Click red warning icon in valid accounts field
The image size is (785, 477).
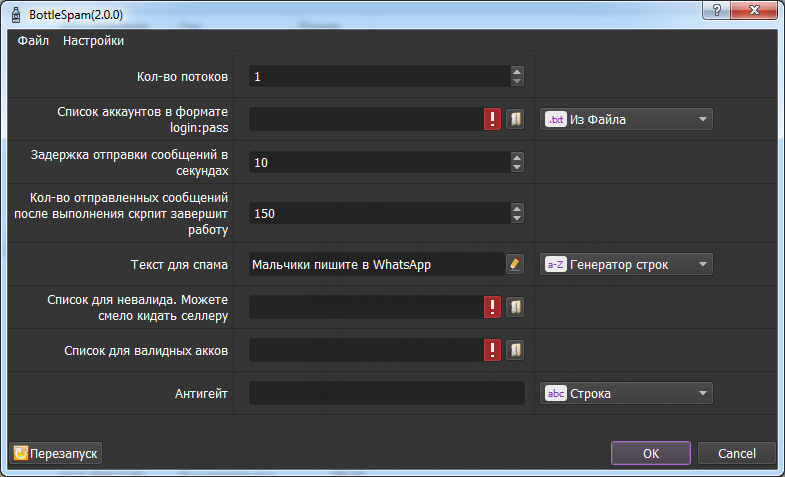[x=492, y=350]
